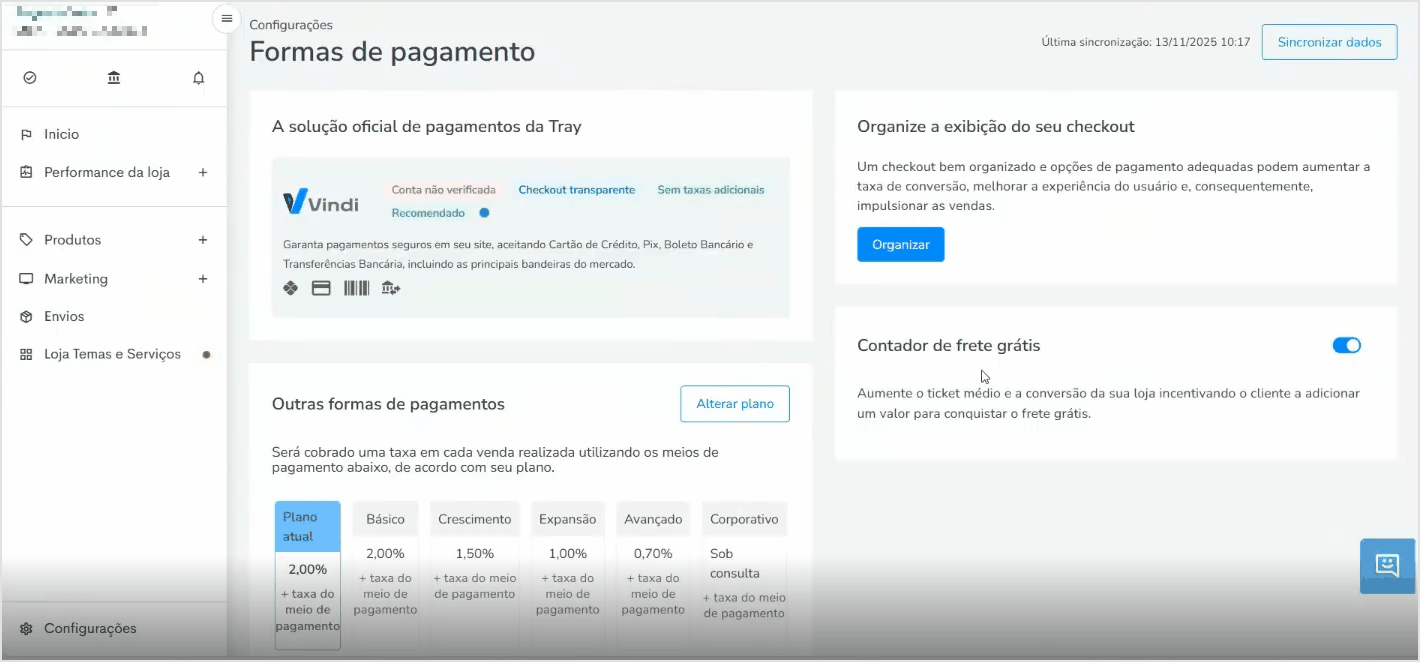This screenshot has width=1420, height=662.
Task: Click Organize a exibição do seu checkout heading
Action: tap(995, 127)
